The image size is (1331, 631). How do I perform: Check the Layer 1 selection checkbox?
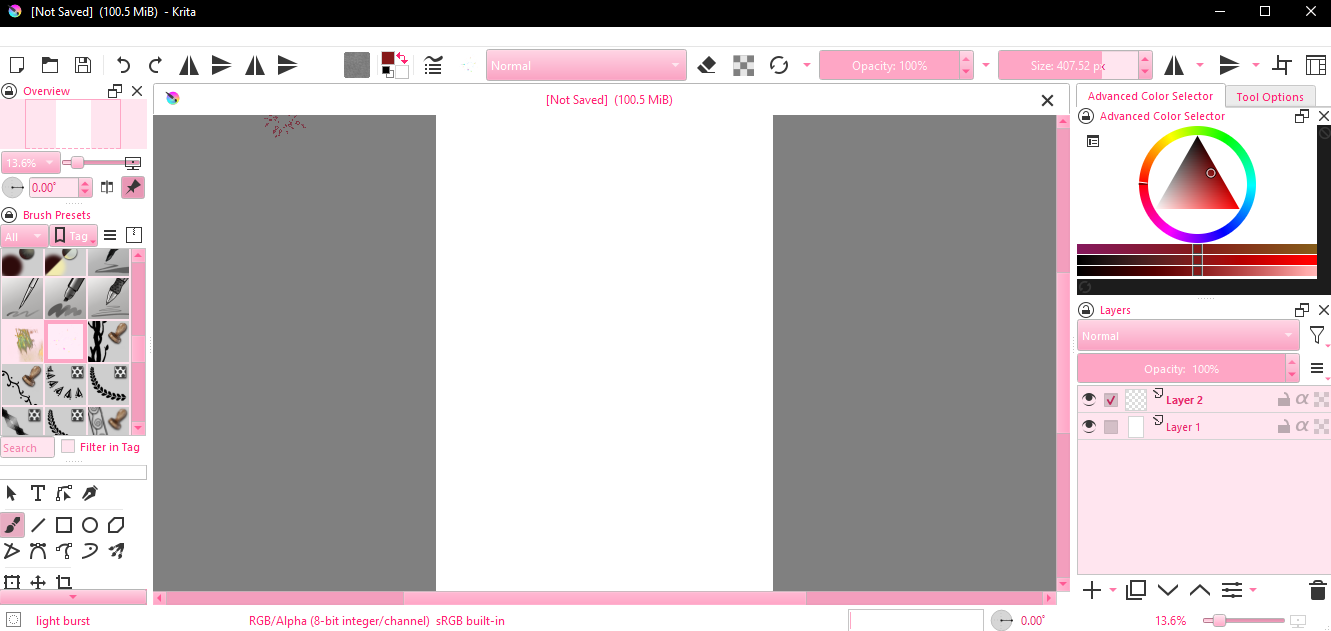tap(1111, 427)
